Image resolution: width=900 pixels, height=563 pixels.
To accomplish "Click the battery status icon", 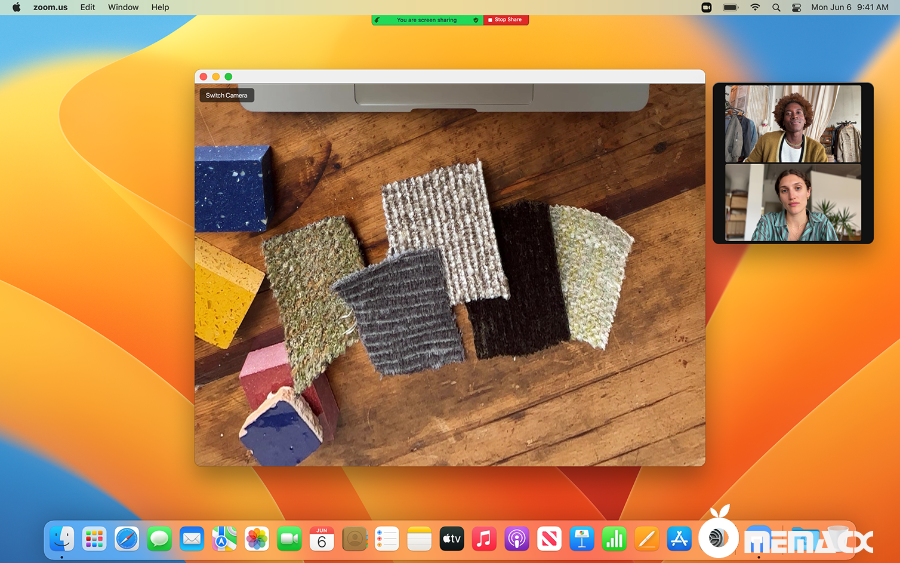I will 730,7.
